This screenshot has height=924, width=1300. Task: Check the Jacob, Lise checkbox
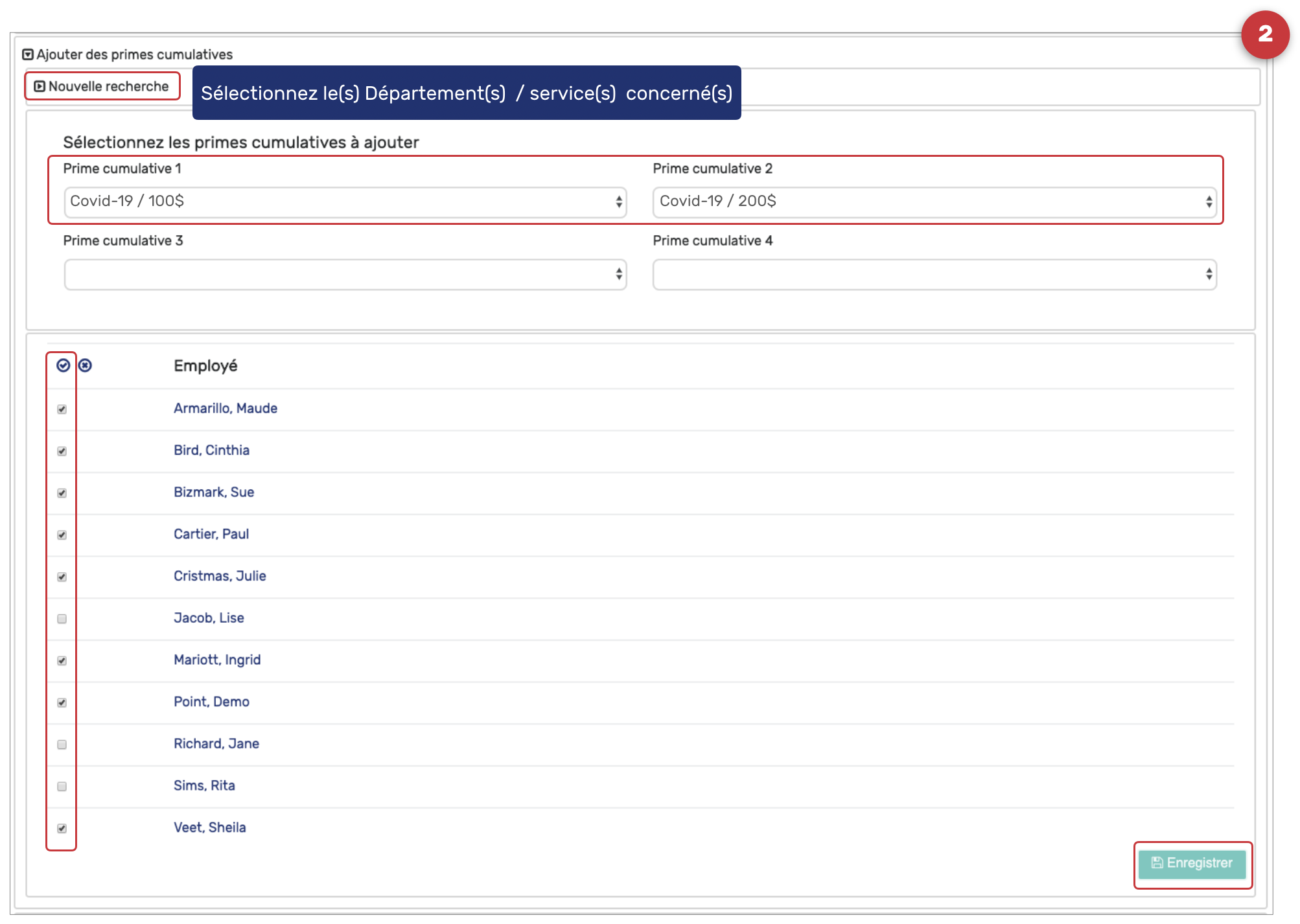click(62, 619)
